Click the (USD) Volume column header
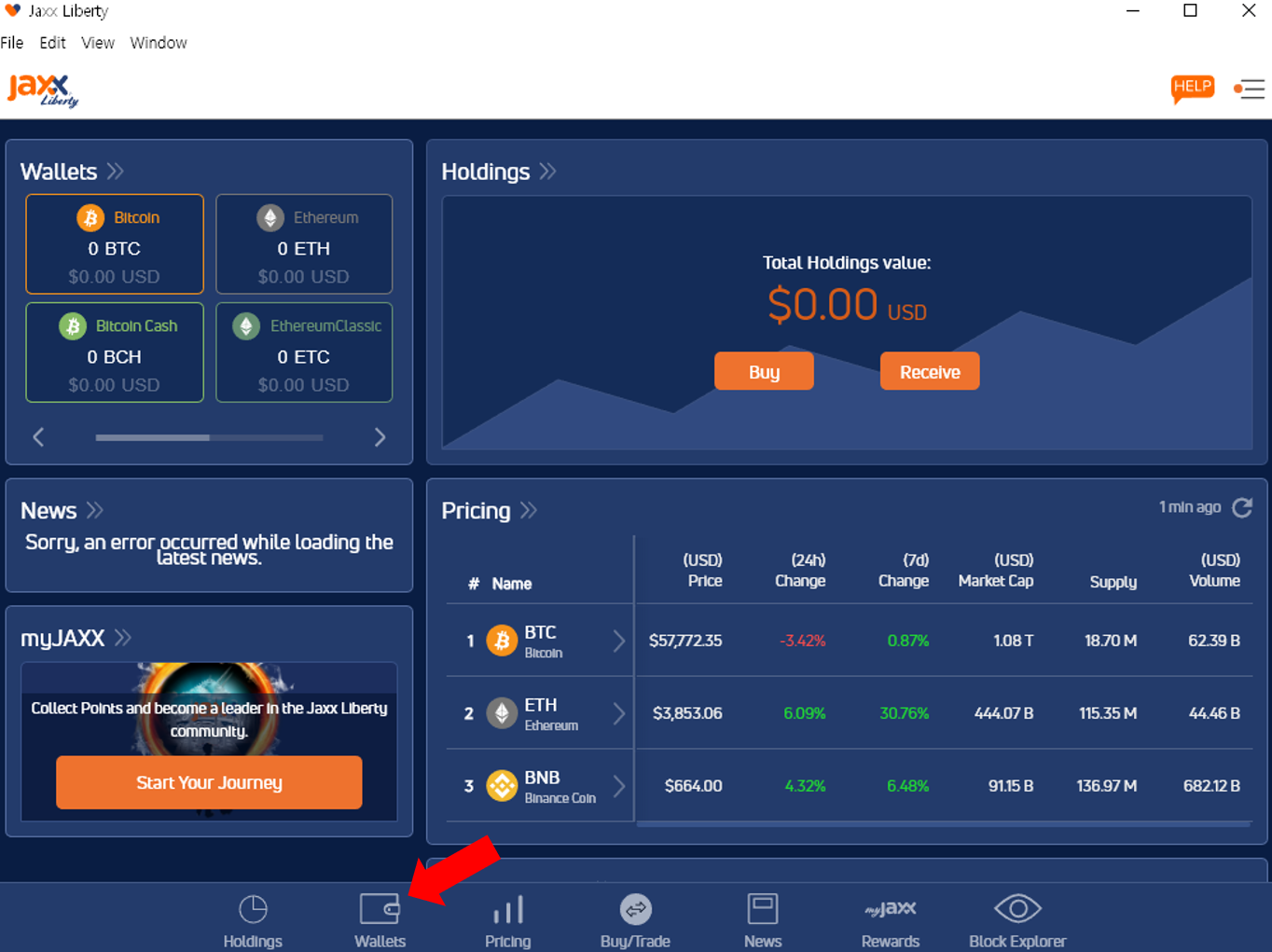The image size is (1272, 952). pyautogui.click(x=1214, y=571)
